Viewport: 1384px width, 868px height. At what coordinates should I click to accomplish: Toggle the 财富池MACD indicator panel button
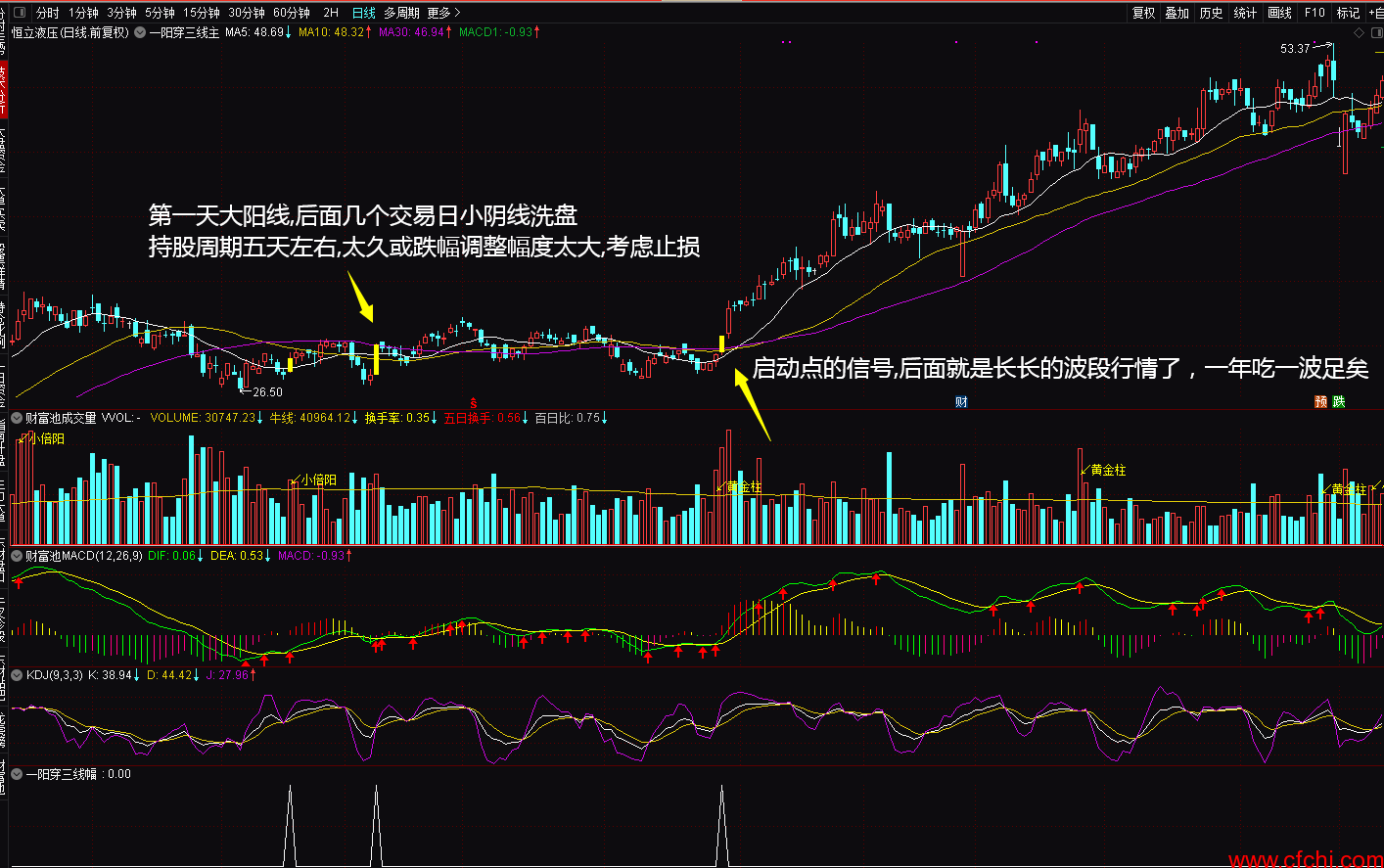point(17,556)
